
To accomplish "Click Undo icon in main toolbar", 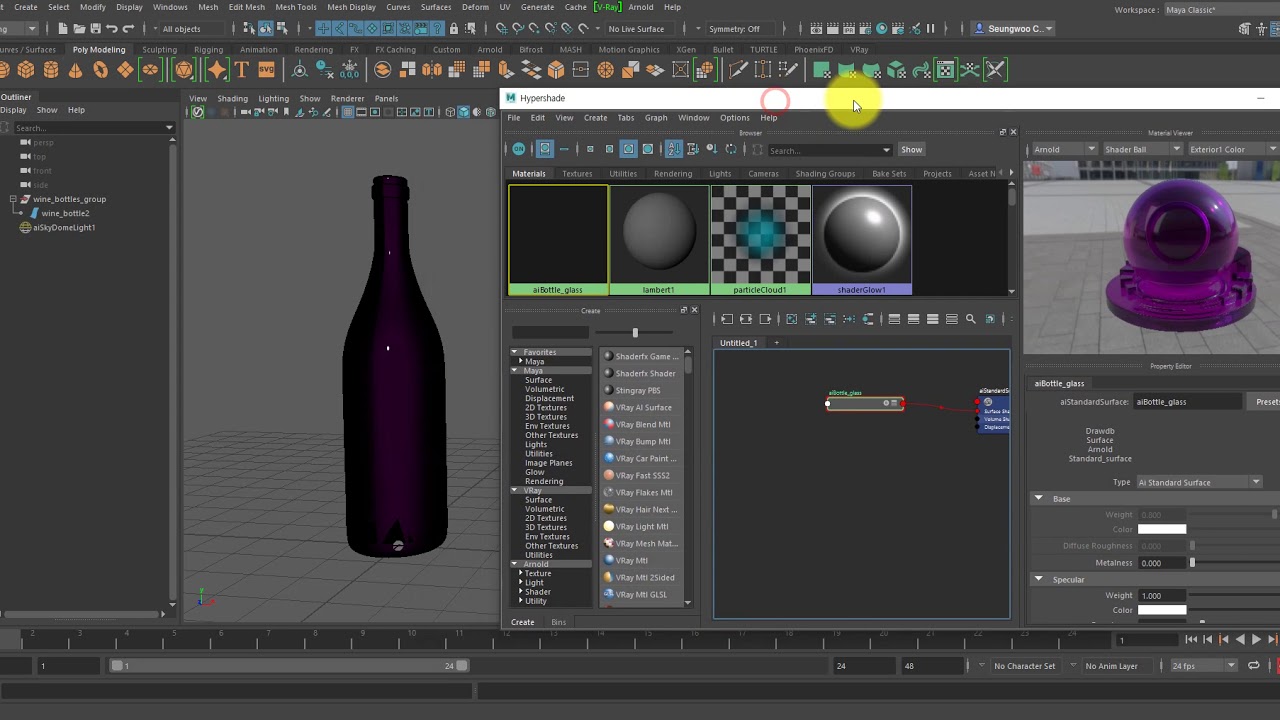I will click(112, 29).
